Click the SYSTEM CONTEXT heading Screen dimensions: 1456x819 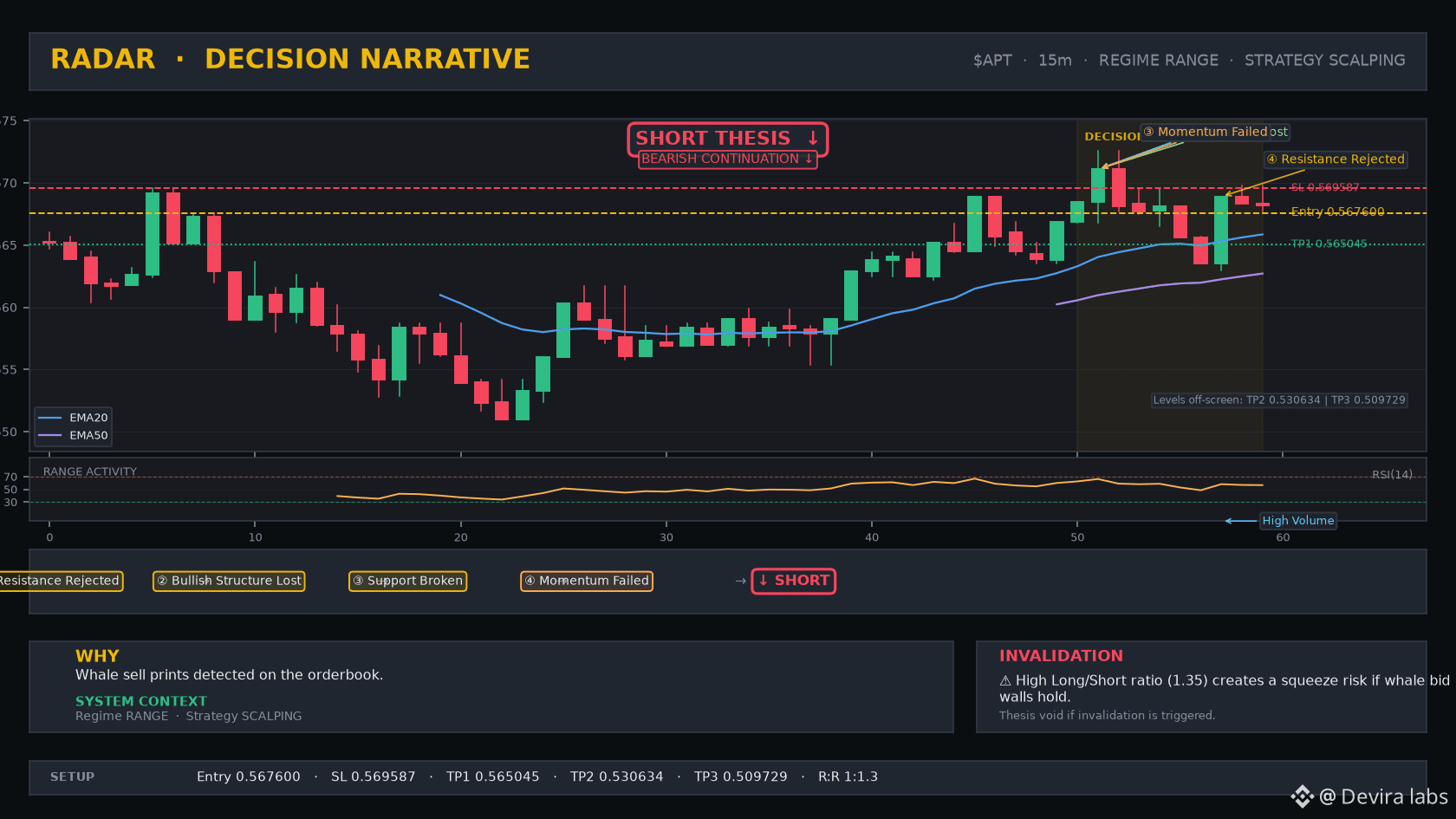141,701
